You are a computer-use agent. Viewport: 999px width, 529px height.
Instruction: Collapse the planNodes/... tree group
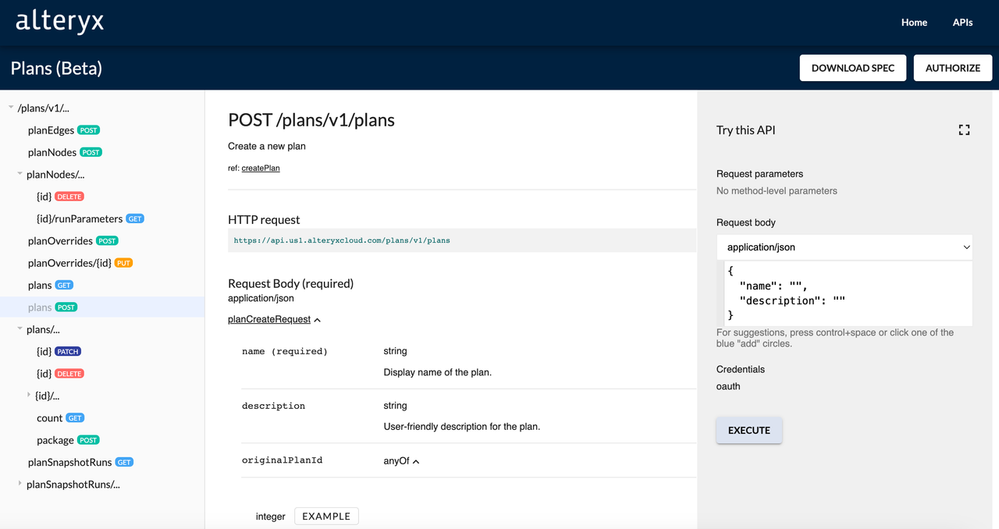click(20, 174)
